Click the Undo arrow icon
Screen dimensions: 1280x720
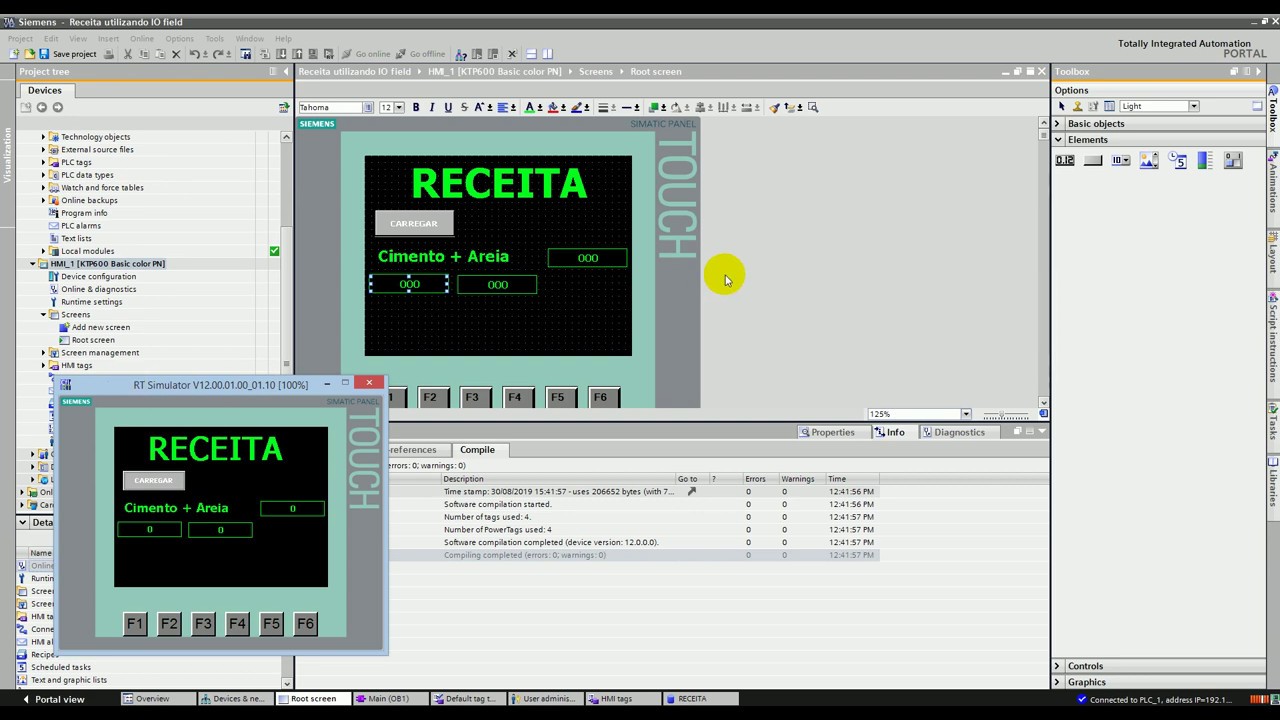point(194,54)
